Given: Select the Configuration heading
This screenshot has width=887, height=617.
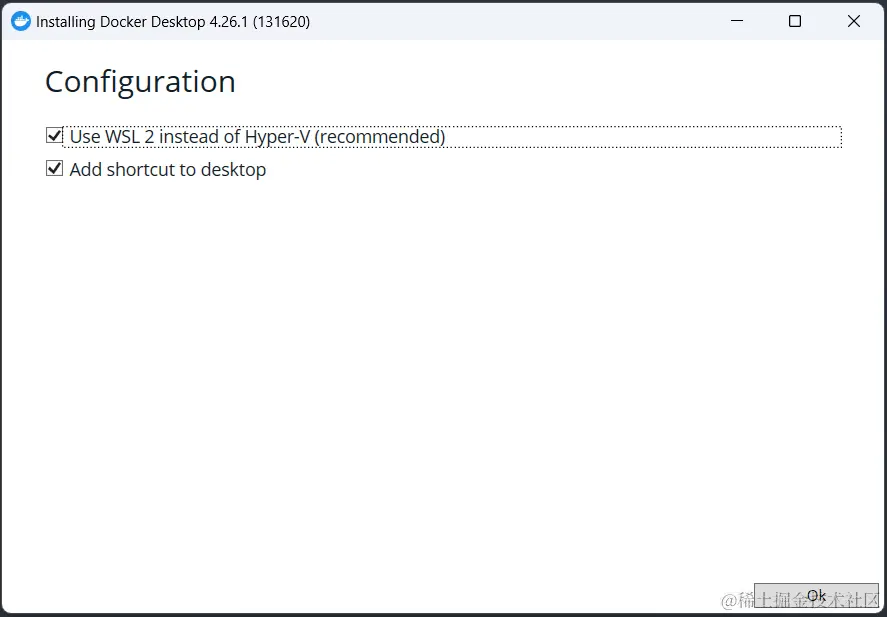Looking at the screenshot, I should (x=139, y=81).
